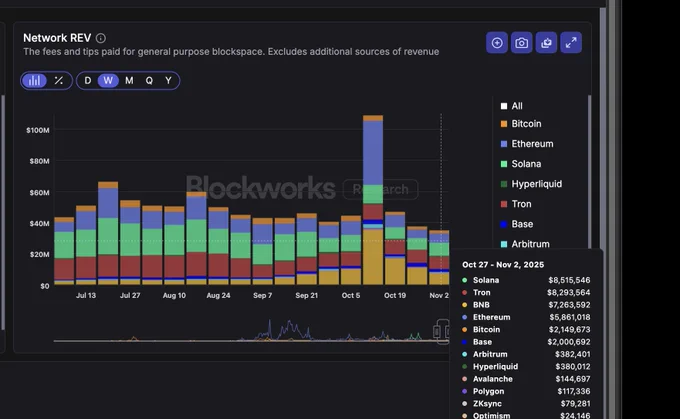This screenshot has width=680, height=419.
Task: Click the Network REV title
Action: click(57, 38)
